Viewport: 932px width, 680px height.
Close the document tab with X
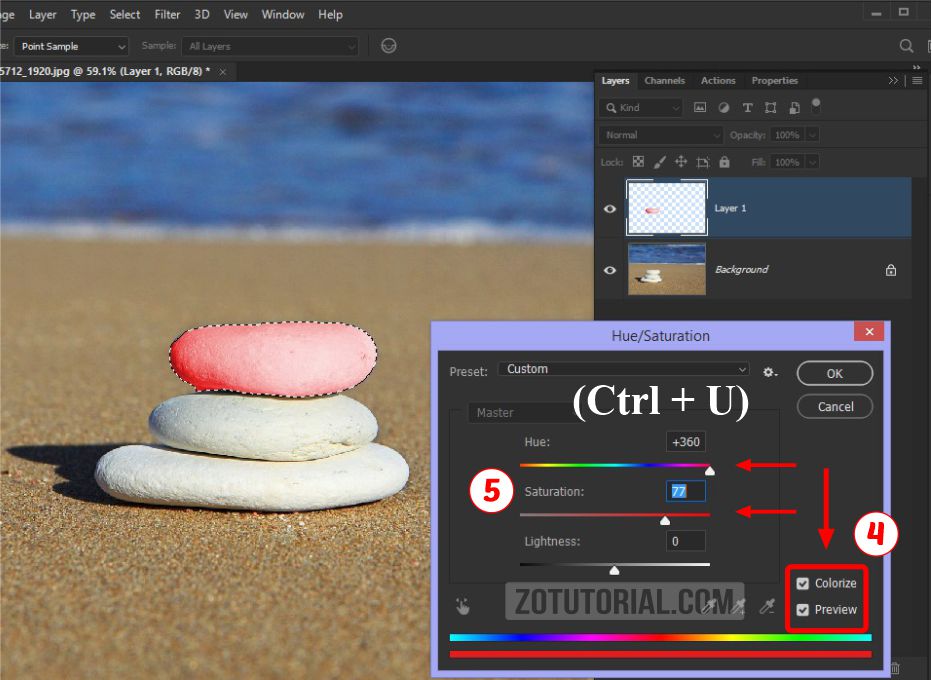tap(222, 72)
